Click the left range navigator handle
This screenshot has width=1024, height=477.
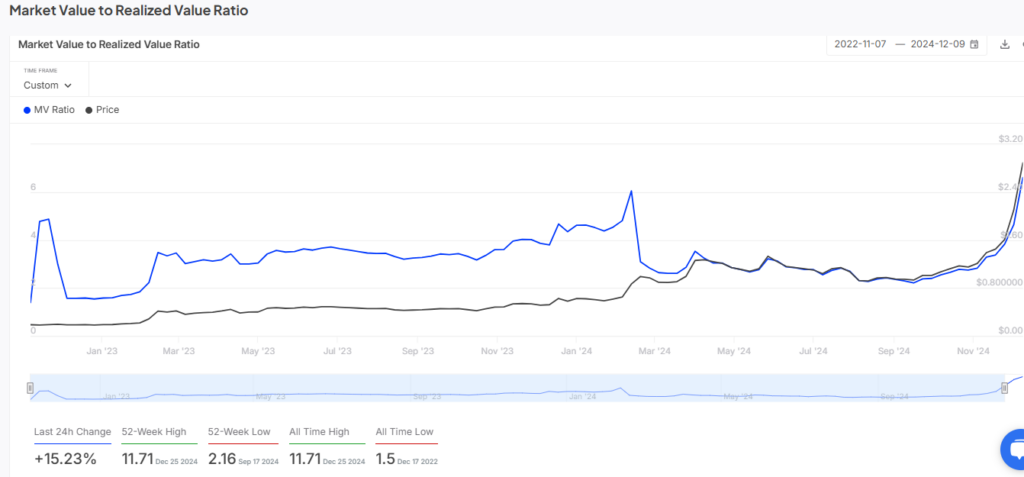[x=30, y=388]
